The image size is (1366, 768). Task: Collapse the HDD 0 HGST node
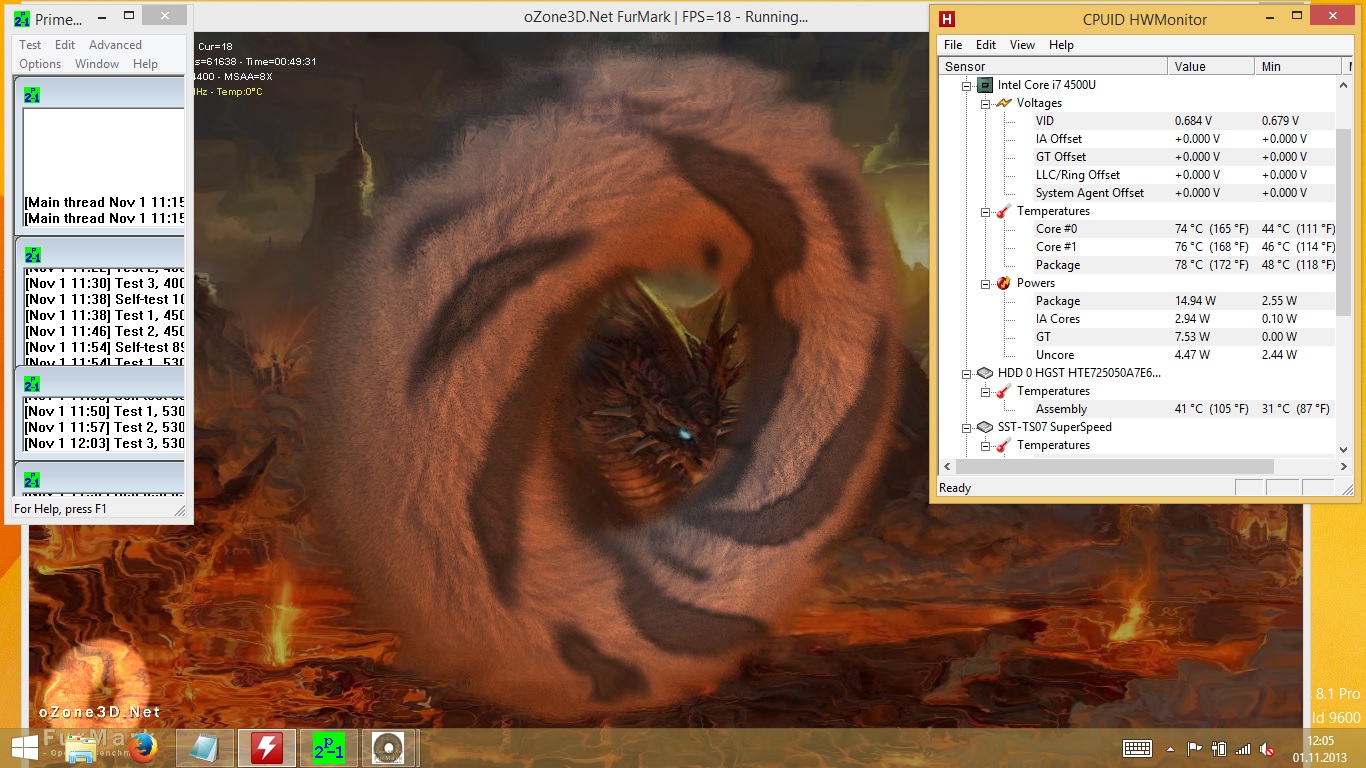[967, 373]
